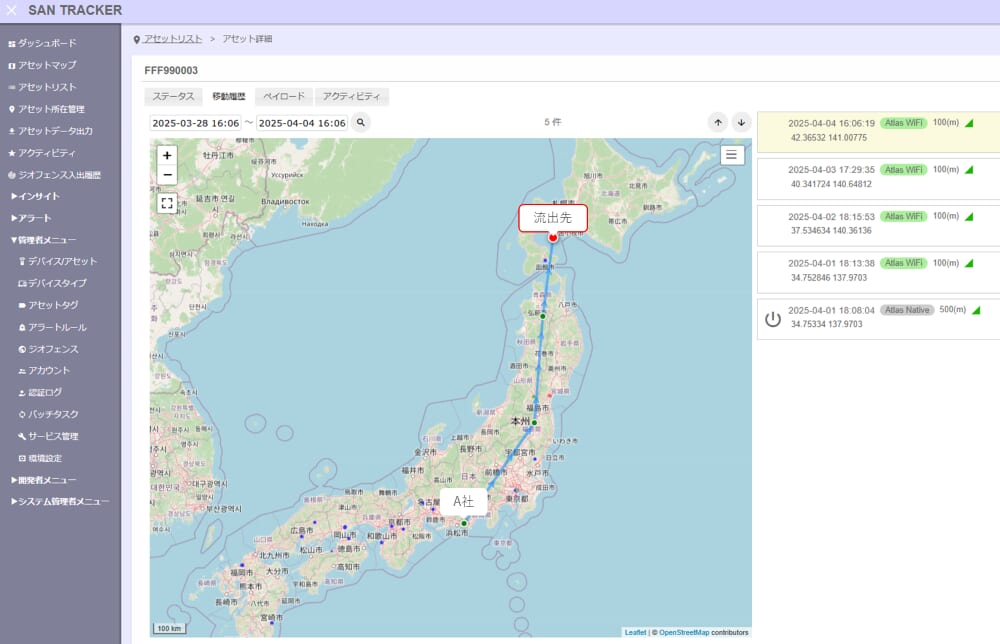Zoom in on the map

tap(167, 155)
